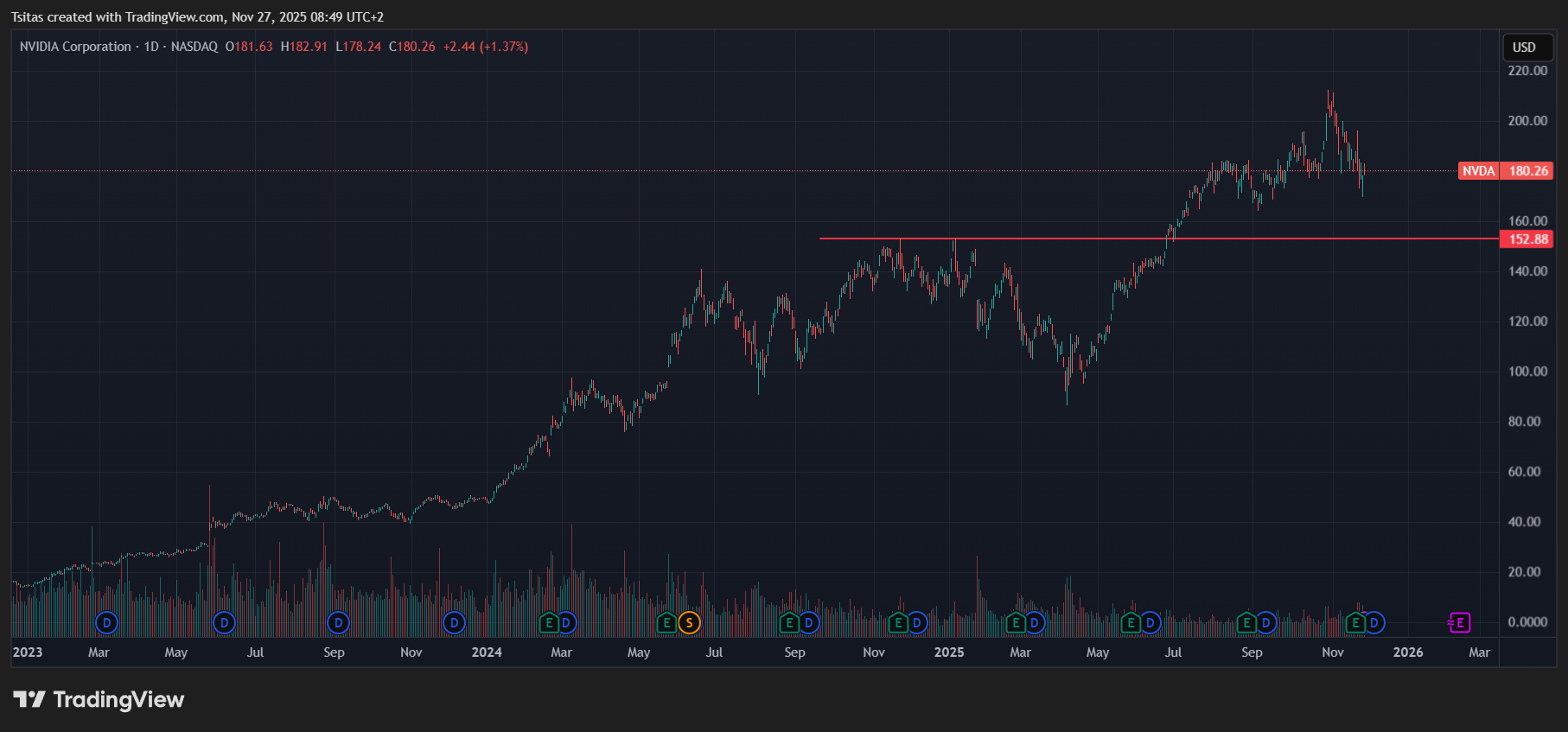Click the 200.00 price scale label

tap(1527, 121)
